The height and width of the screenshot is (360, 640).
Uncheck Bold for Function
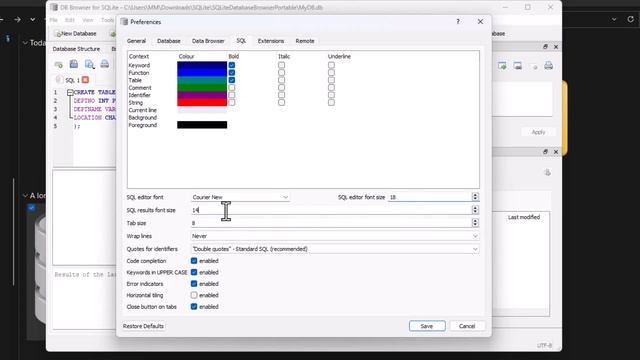click(231, 73)
